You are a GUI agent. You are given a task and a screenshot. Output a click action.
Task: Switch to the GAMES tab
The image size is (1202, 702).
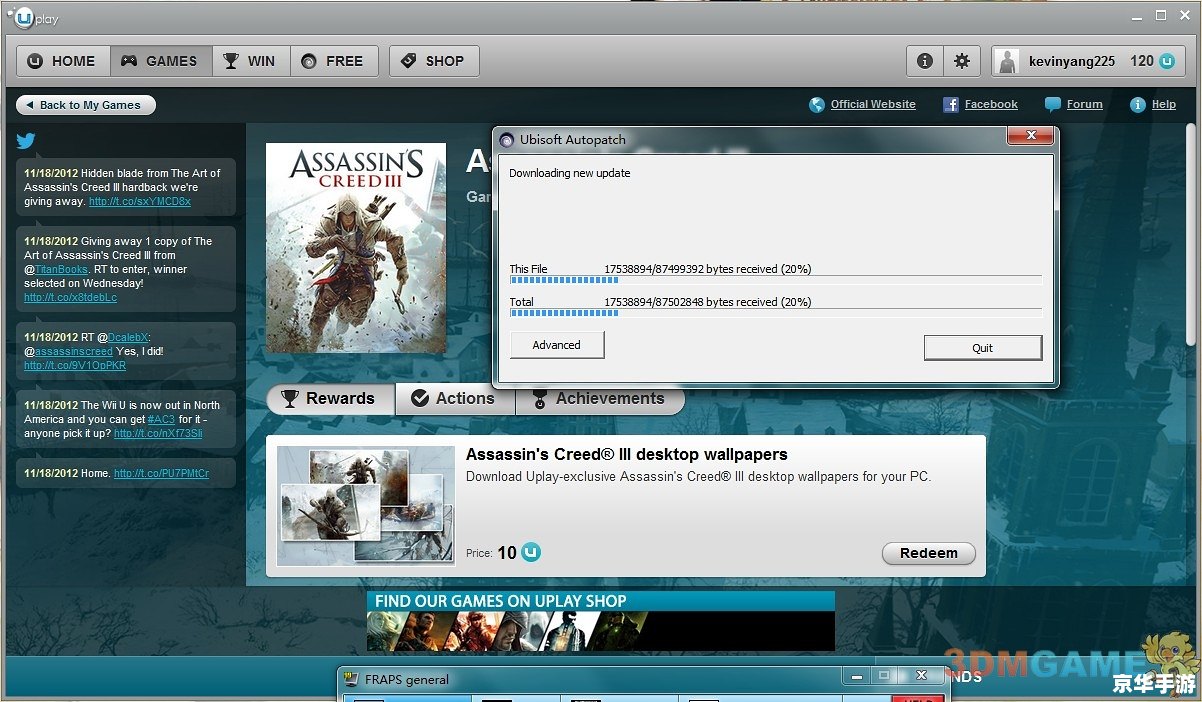click(160, 61)
